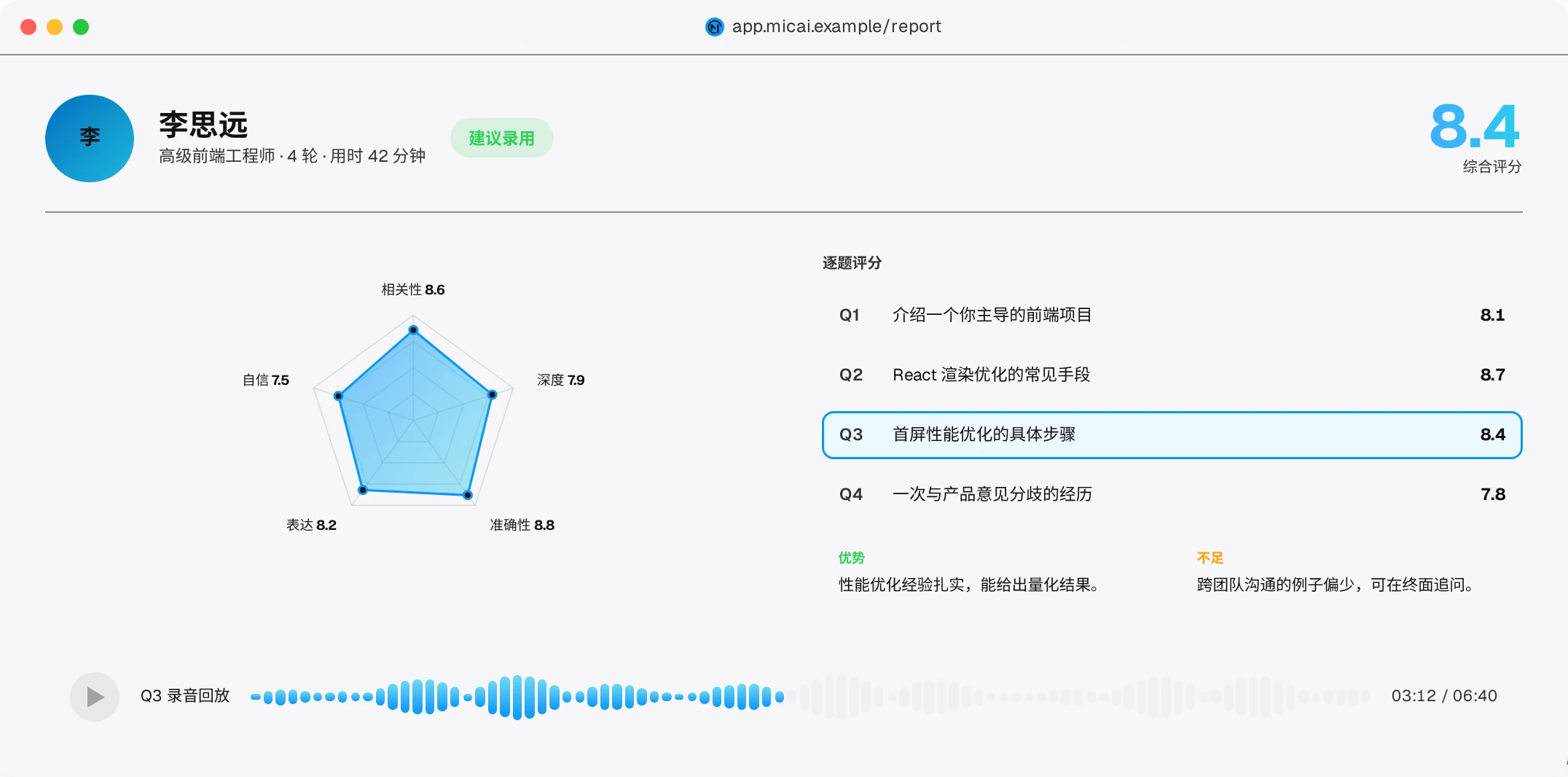This screenshot has width=1568, height=777.
Task: Click the 性能优化经验扎实 strength text
Action: (x=968, y=585)
